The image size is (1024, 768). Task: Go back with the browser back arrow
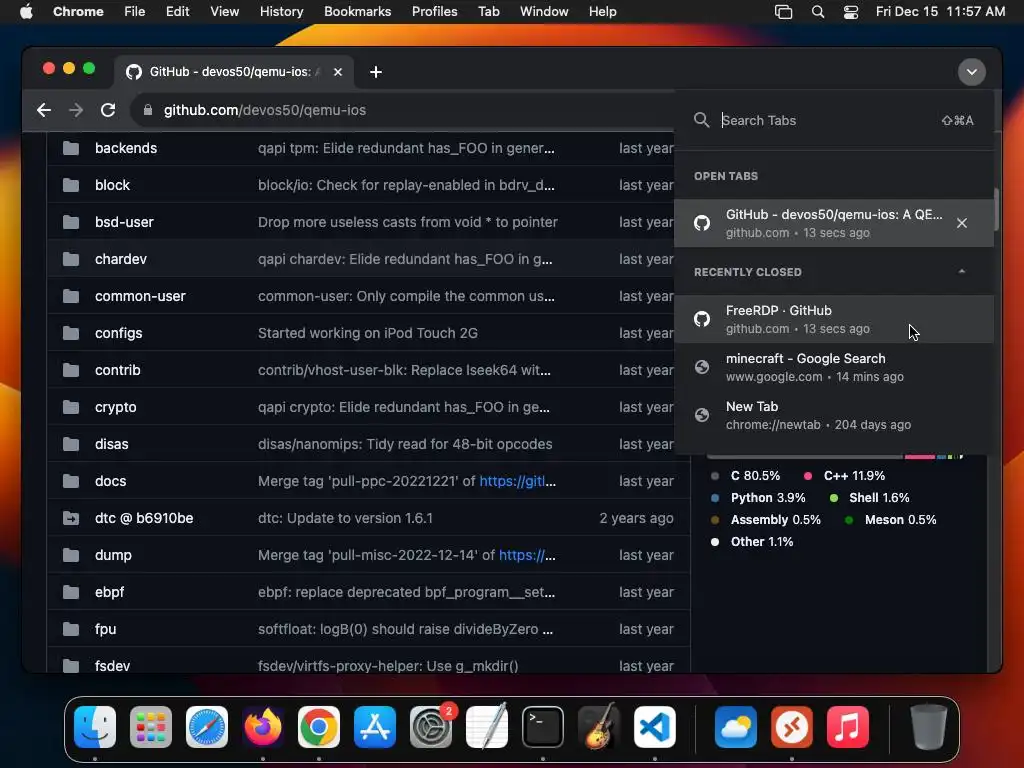(x=44, y=110)
